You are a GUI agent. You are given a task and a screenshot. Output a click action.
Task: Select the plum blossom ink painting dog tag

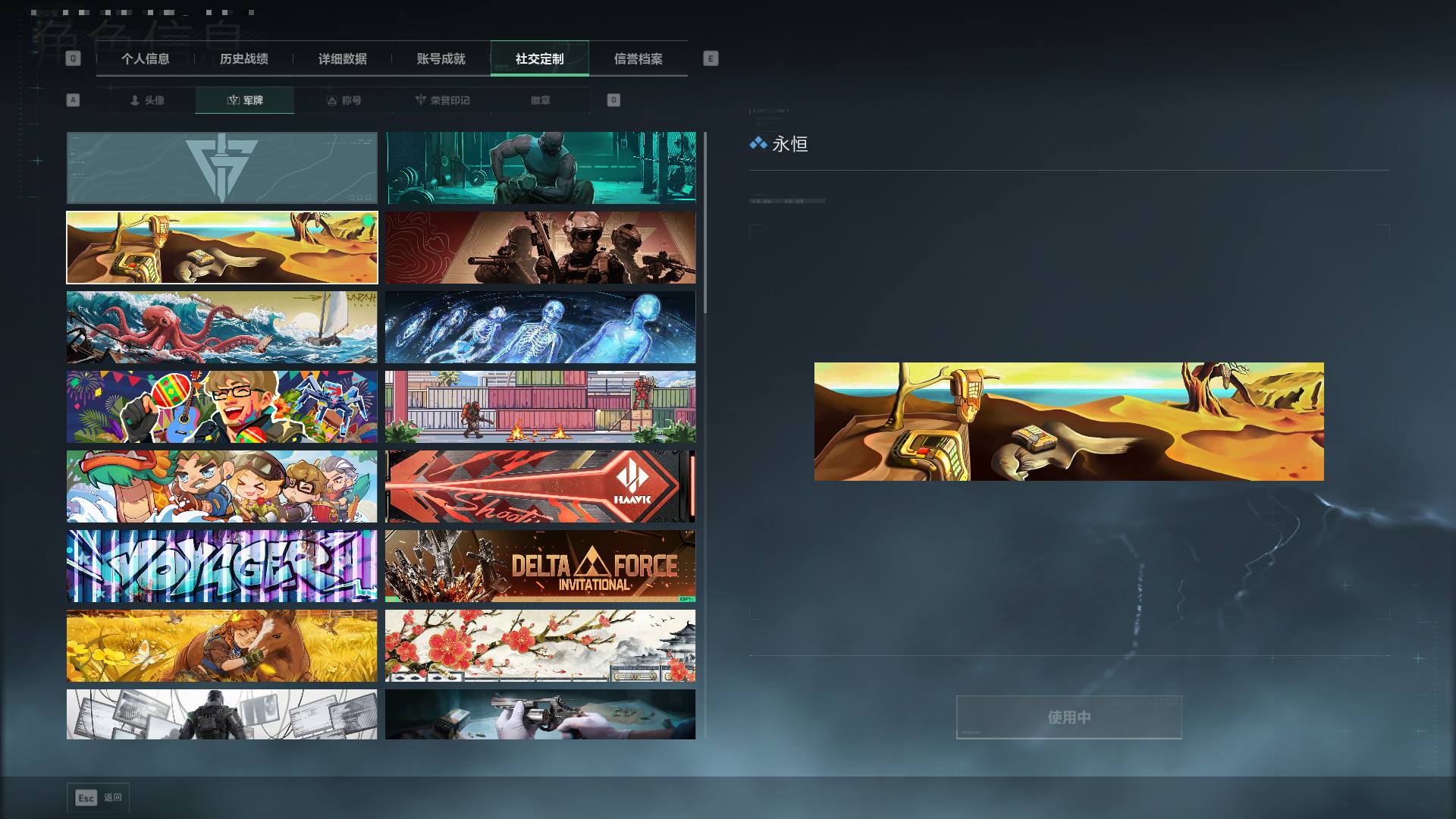click(x=541, y=646)
